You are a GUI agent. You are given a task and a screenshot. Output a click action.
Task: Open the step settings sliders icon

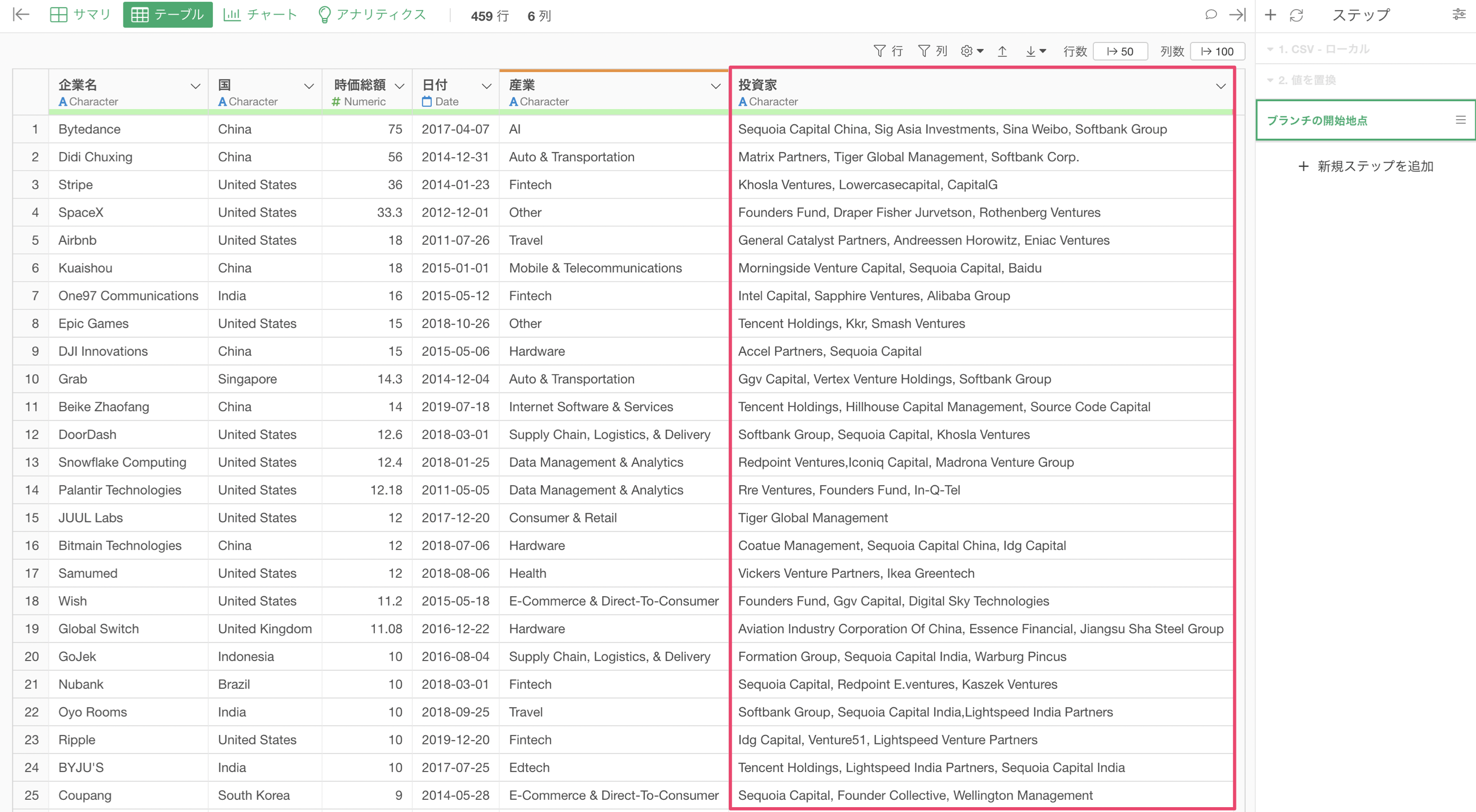coord(1459,15)
